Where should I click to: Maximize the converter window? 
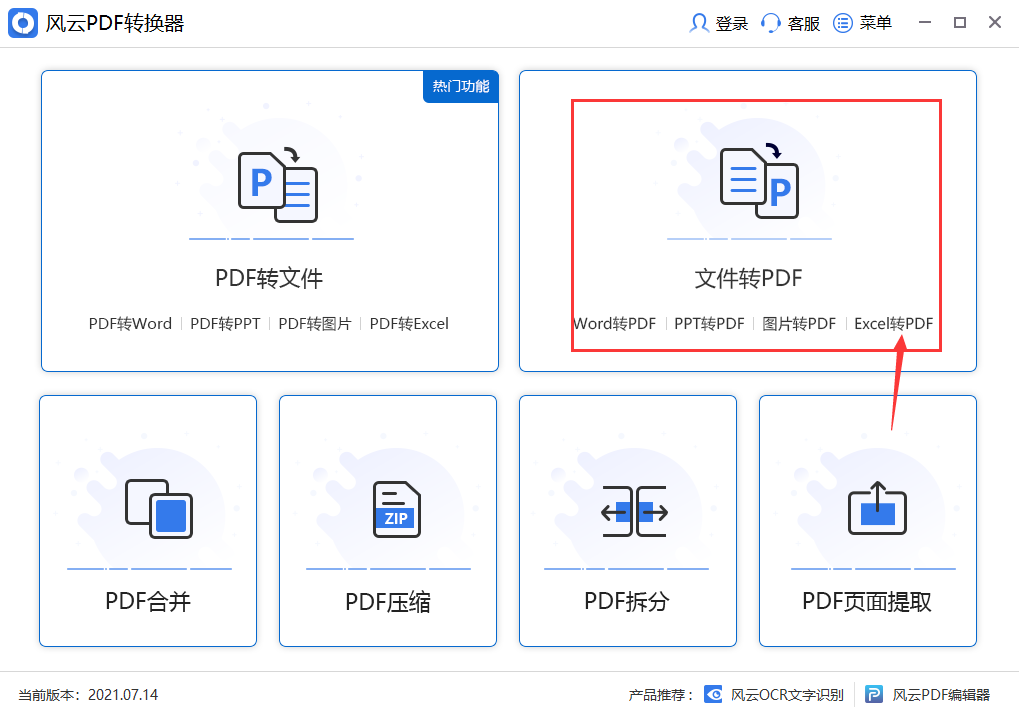coord(960,23)
